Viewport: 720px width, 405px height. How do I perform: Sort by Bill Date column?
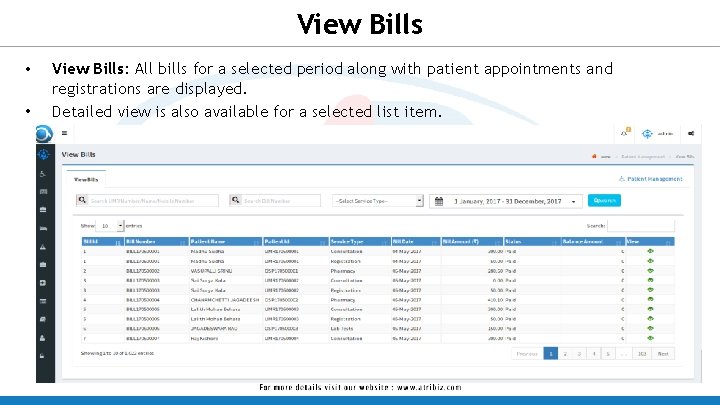coord(416,242)
